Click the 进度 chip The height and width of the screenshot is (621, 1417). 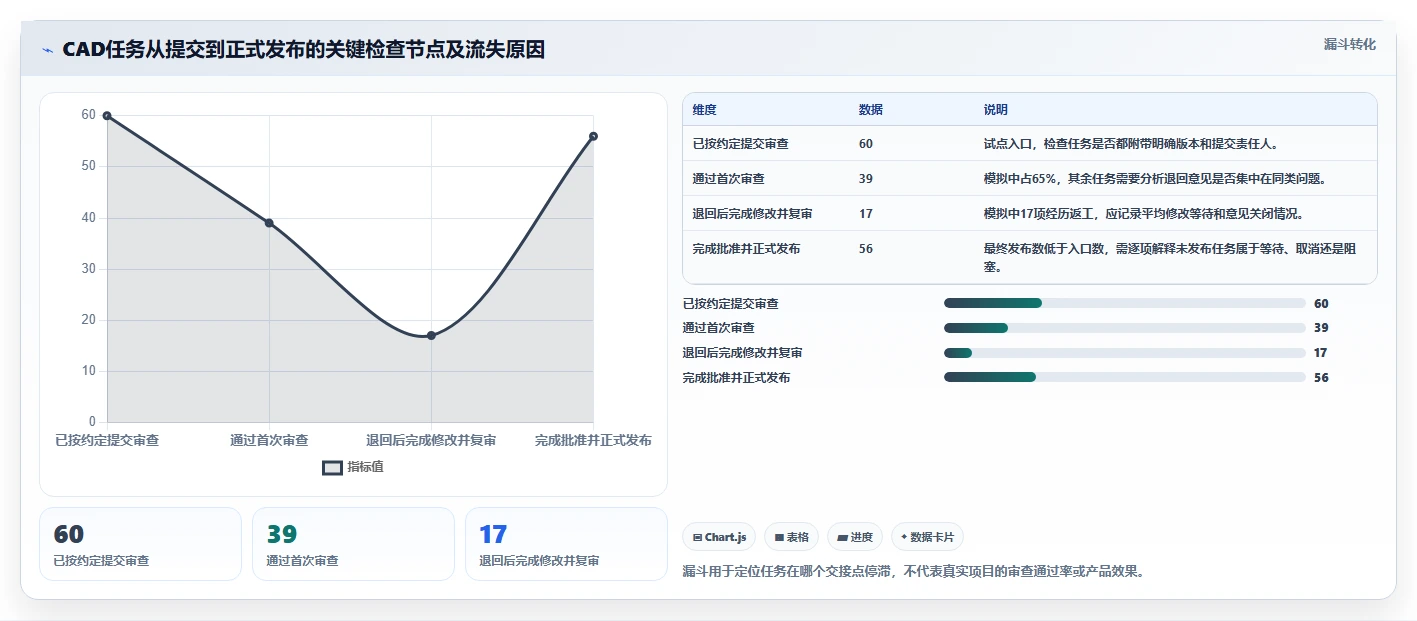pyautogui.click(x=855, y=537)
